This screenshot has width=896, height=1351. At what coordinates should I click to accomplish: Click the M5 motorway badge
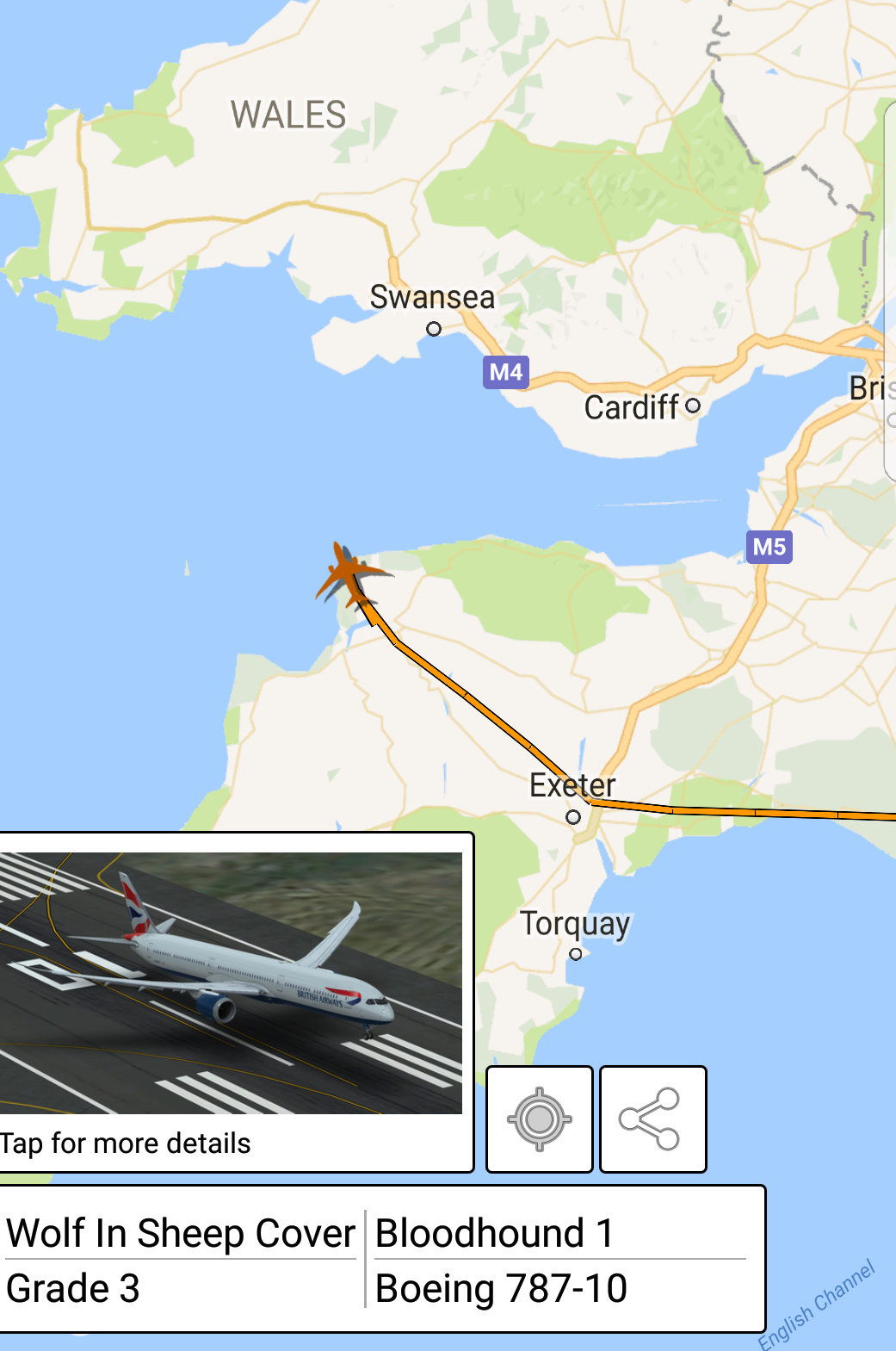[x=769, y=547]
